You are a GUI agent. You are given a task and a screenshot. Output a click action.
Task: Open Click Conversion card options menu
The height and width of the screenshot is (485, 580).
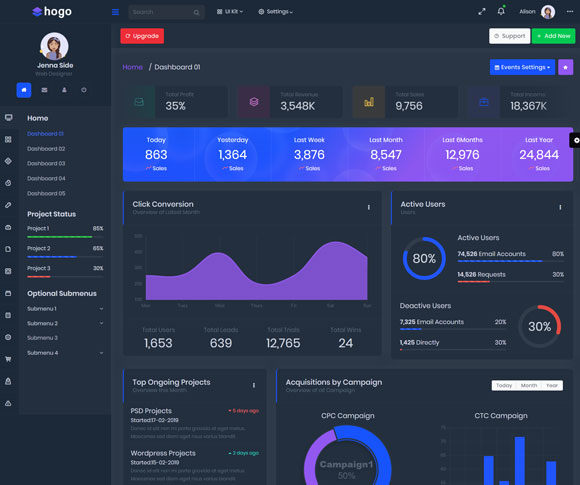point(368,207)
